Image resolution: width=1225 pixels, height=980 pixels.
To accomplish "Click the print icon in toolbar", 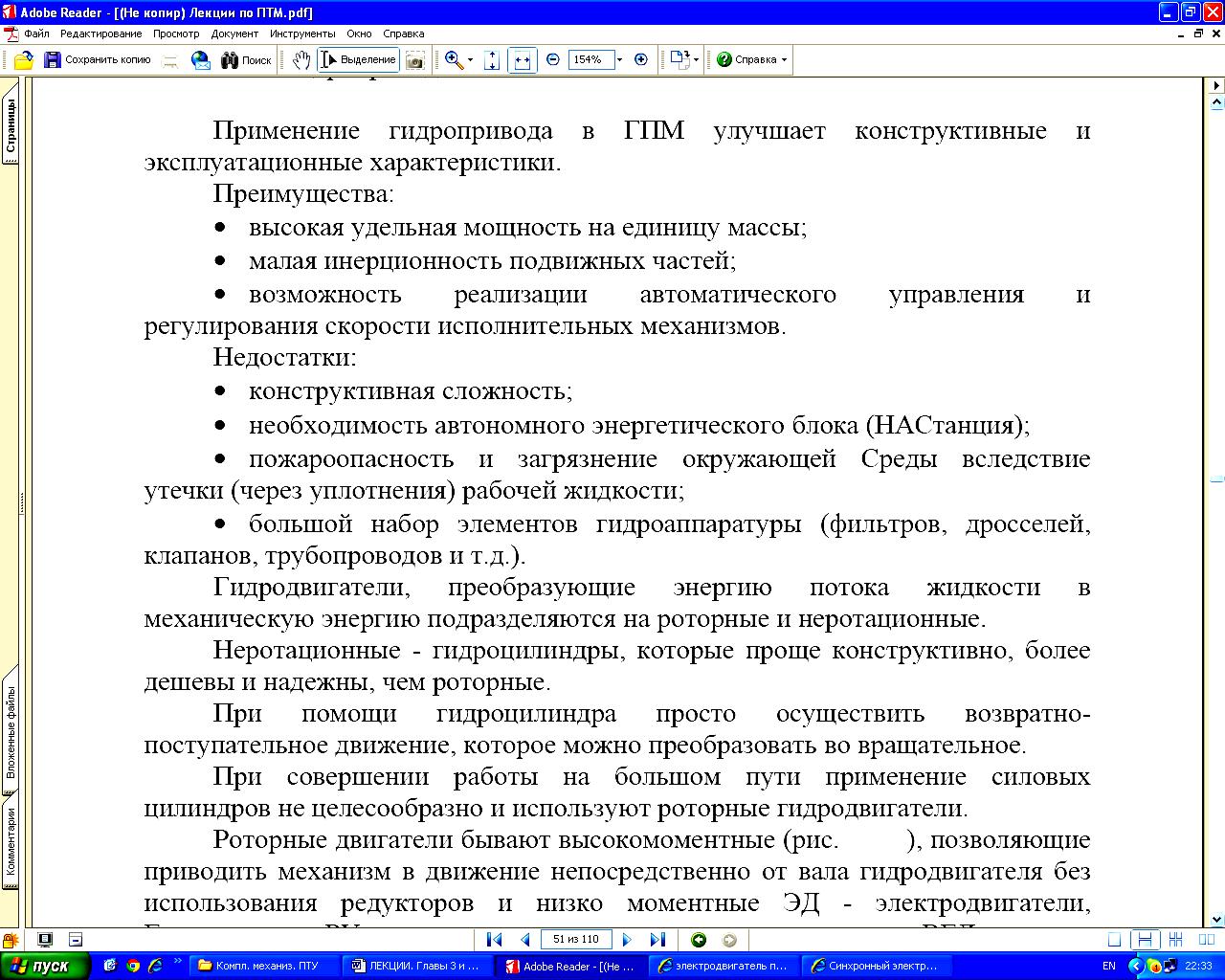I will point(171,59).
